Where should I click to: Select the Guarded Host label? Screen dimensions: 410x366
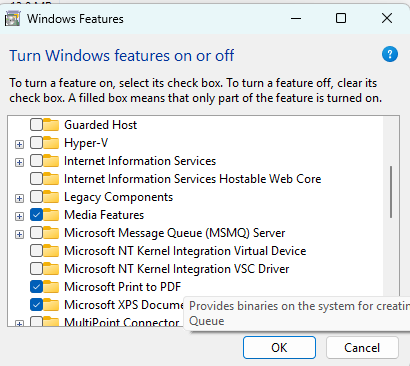click(x=100, y=125)
